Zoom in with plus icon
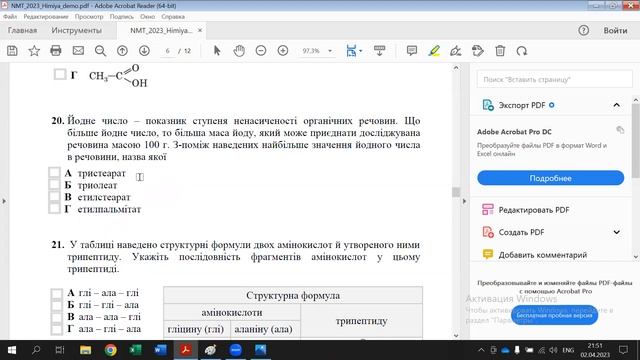Image resolution: width=640 pixels, height=360 pixels. [283, 51]
